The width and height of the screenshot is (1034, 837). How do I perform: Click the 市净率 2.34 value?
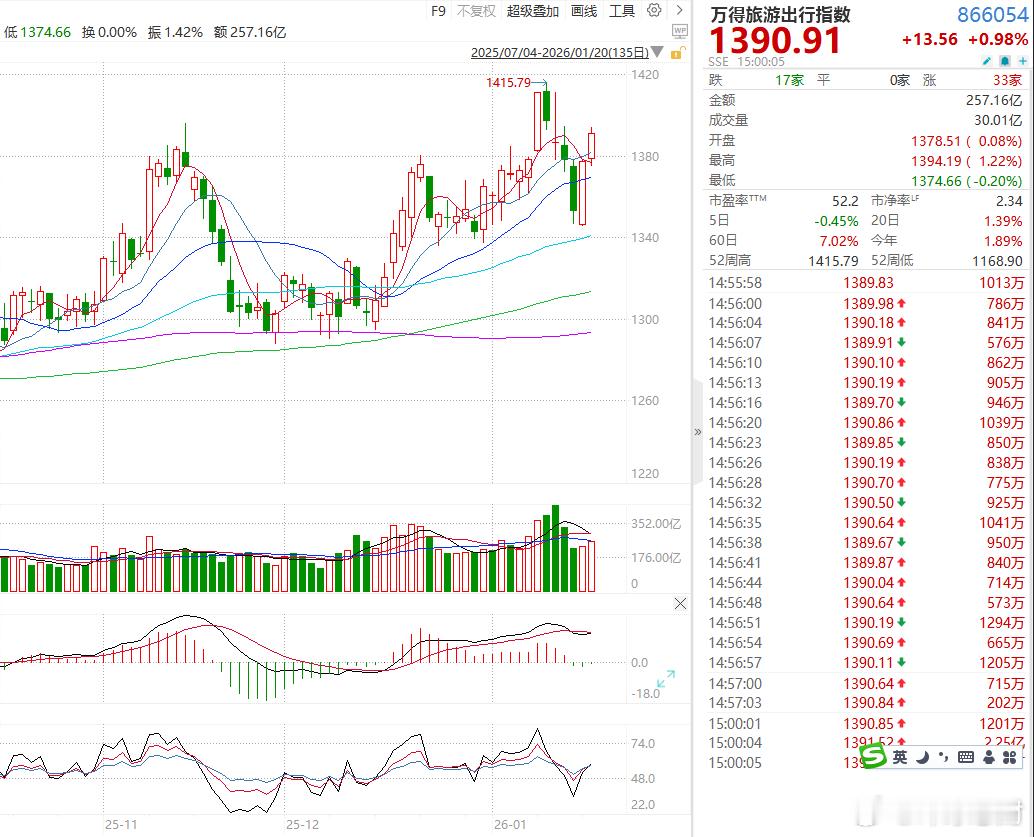point(1009,201)
